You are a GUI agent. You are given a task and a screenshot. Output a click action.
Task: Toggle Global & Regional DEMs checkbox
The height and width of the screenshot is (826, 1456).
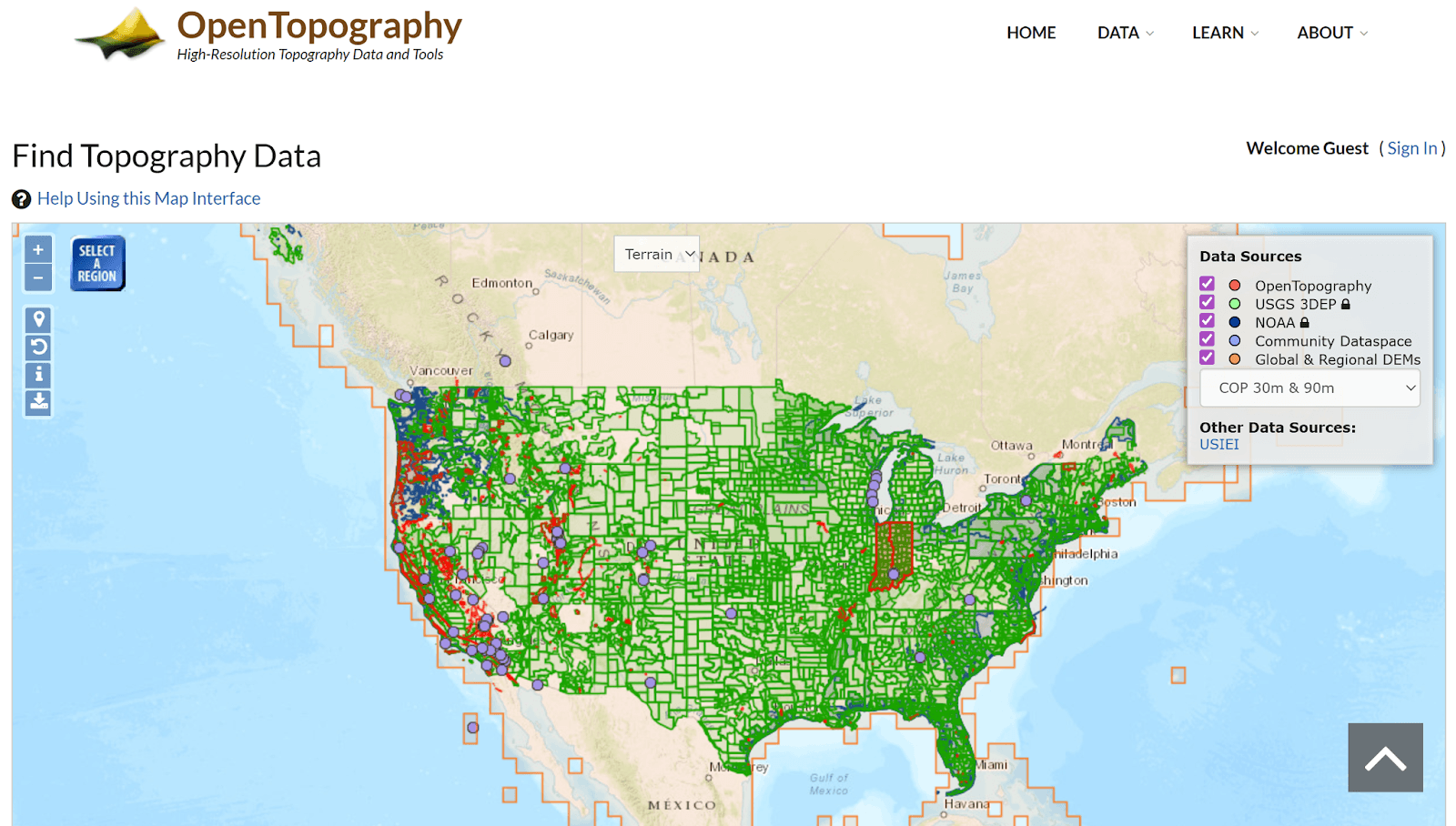click(1207, 358)
